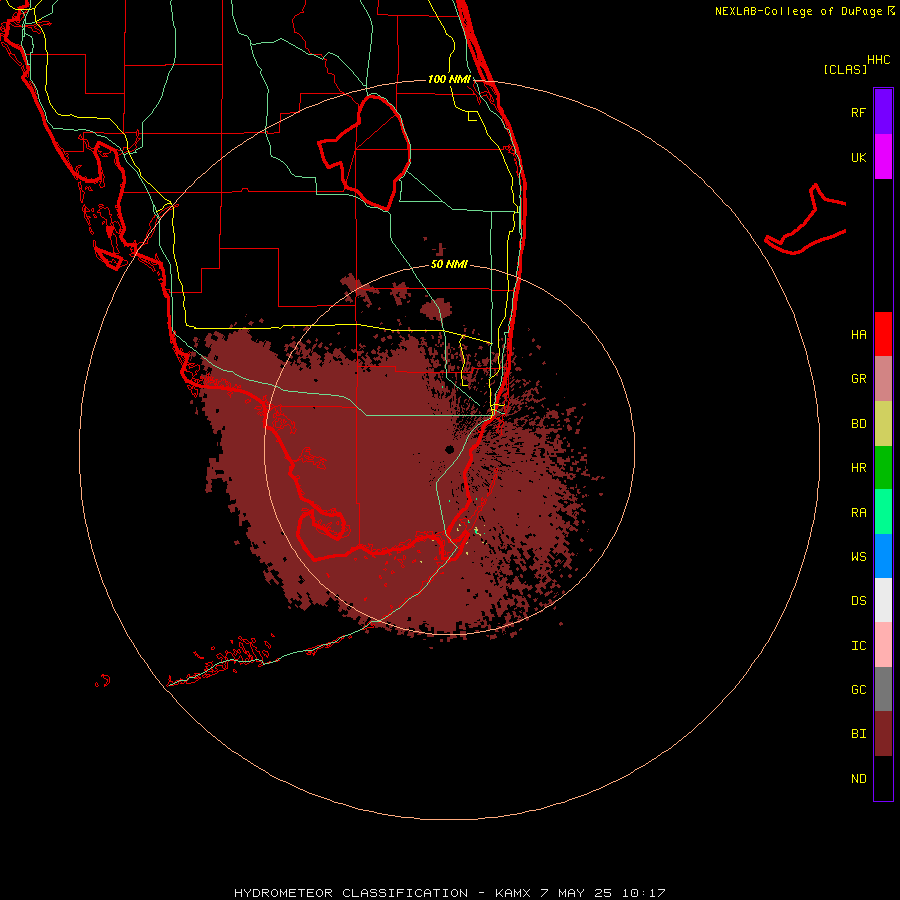The image size is (900, 900).
Task: Click the 'GC' legend label
Action: pos(858,689)
